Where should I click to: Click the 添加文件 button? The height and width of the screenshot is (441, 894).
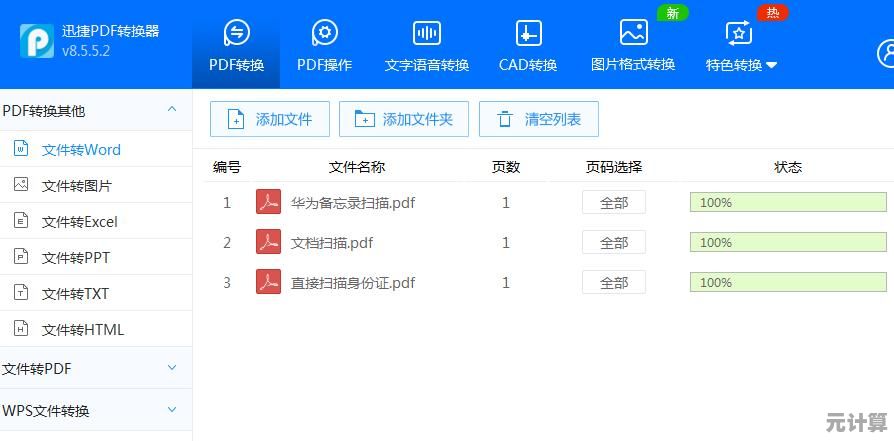(x=270, y=119)
